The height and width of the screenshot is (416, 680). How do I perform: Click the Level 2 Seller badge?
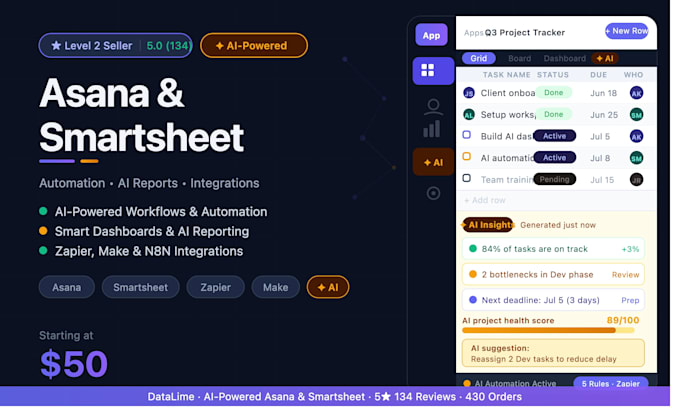(x=115, y=46)
